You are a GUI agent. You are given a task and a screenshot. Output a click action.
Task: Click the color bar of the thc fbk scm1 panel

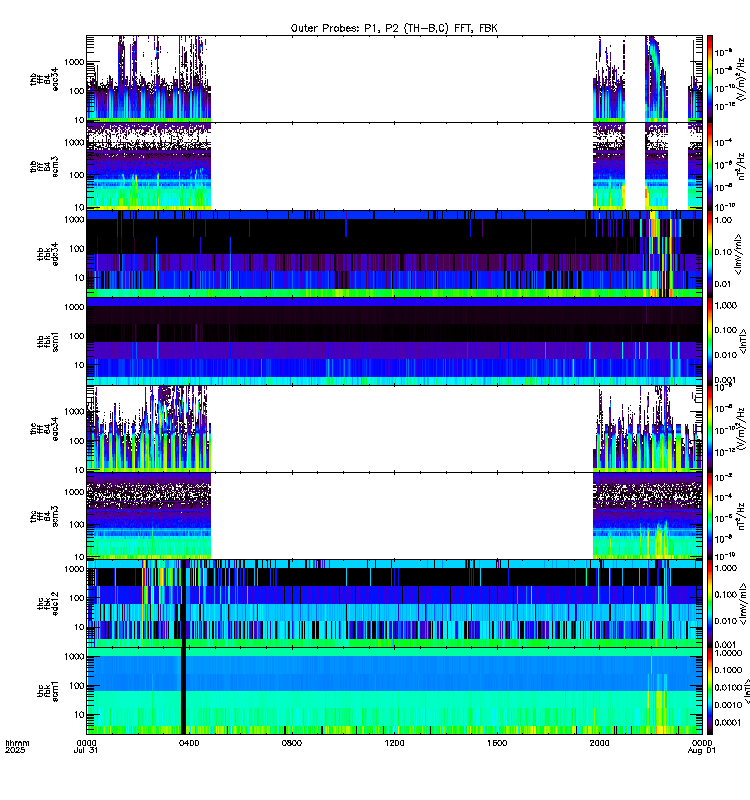(x=710, y=691)
